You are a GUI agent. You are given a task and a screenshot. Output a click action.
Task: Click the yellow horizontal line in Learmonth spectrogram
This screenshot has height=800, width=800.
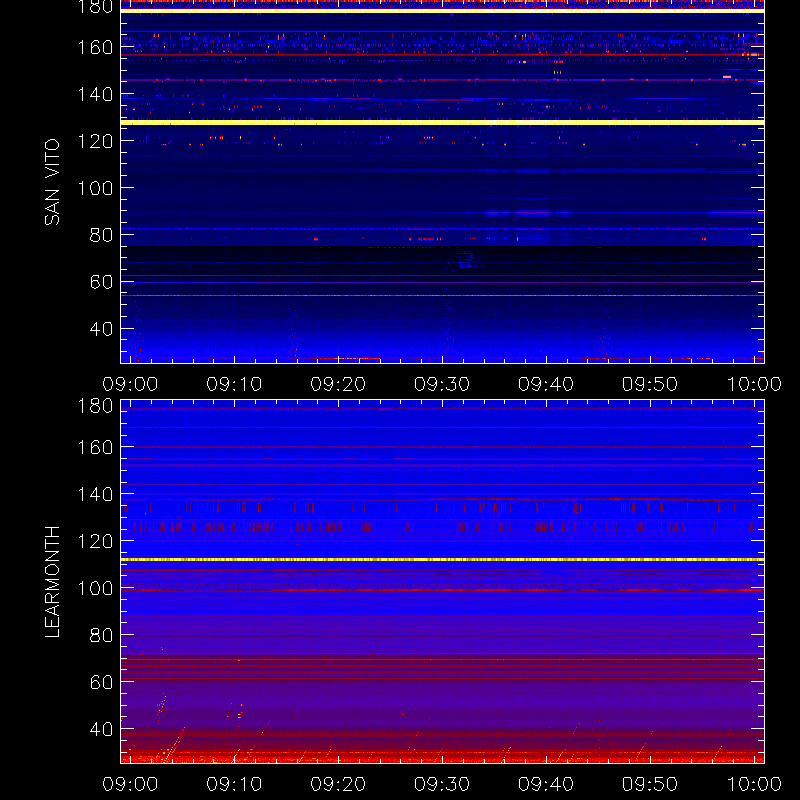[x=442, y=560]
